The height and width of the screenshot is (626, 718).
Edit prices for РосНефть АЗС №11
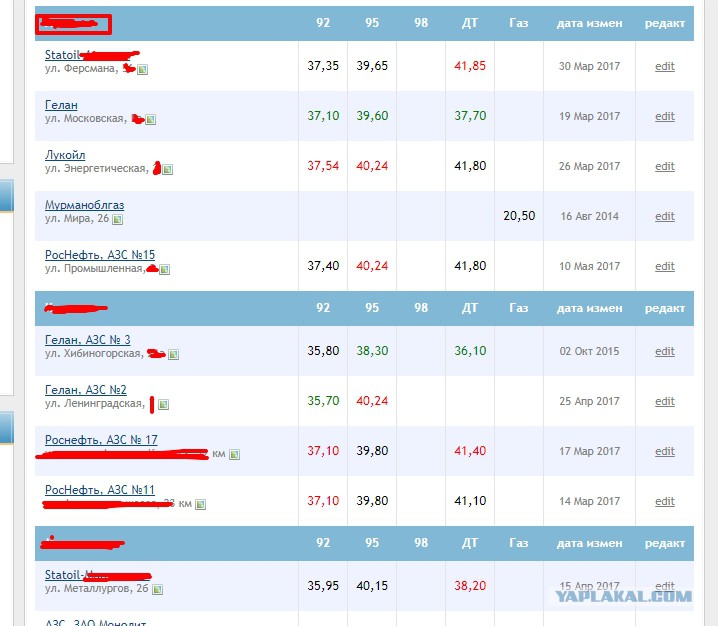pyautogui.click(x=664, y=501)
